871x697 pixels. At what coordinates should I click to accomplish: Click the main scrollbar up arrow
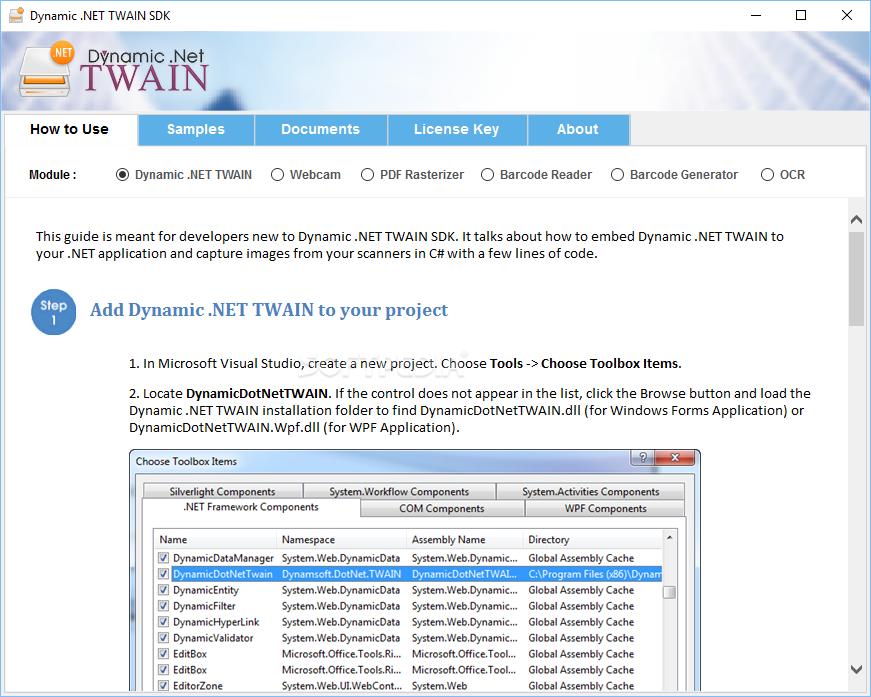[856, 219]
